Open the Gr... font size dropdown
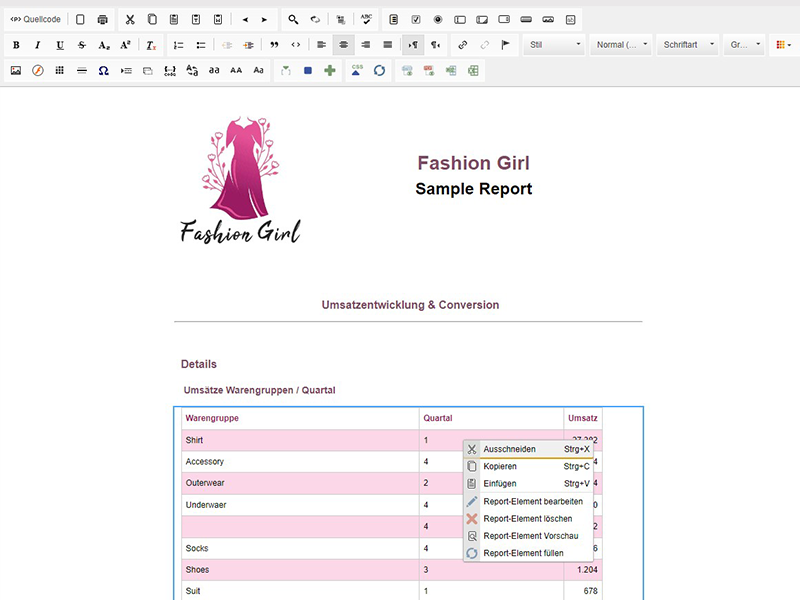This screenshot has width=800, height=600. [x=744, y=45]
